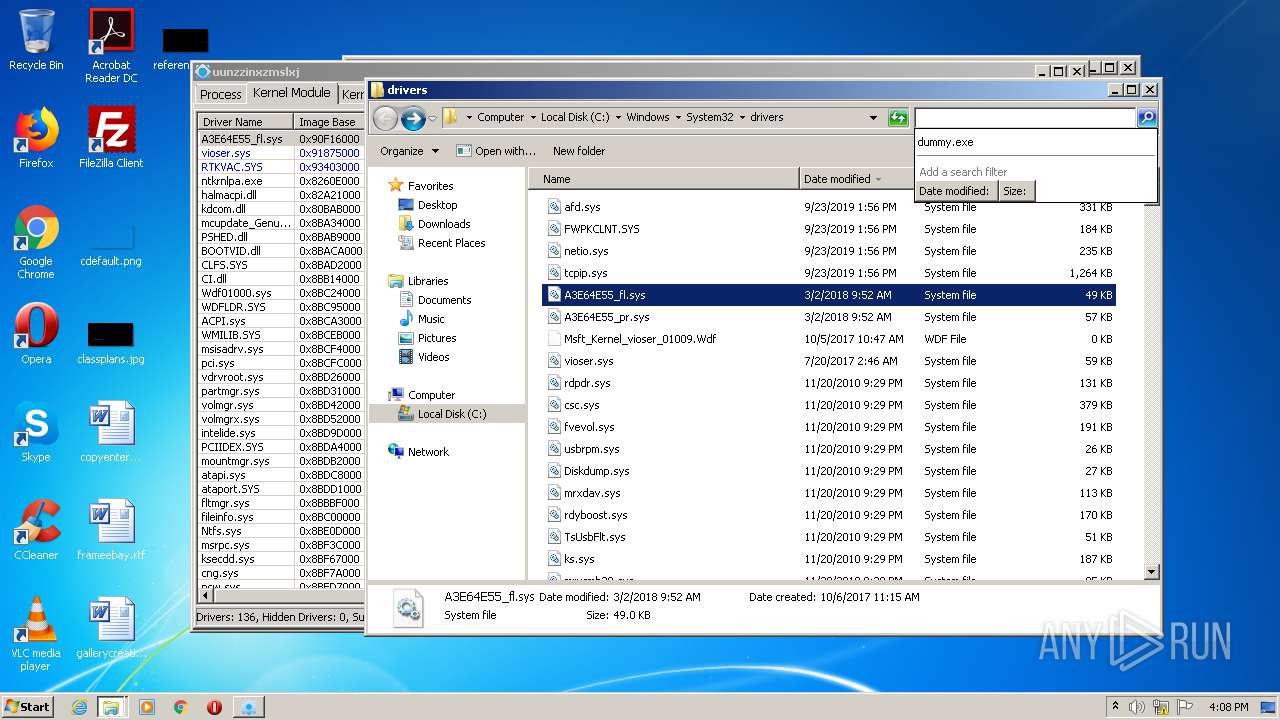Click media player taskbar icon
This screenshot has width=1280, height=720.
point(147,707)
